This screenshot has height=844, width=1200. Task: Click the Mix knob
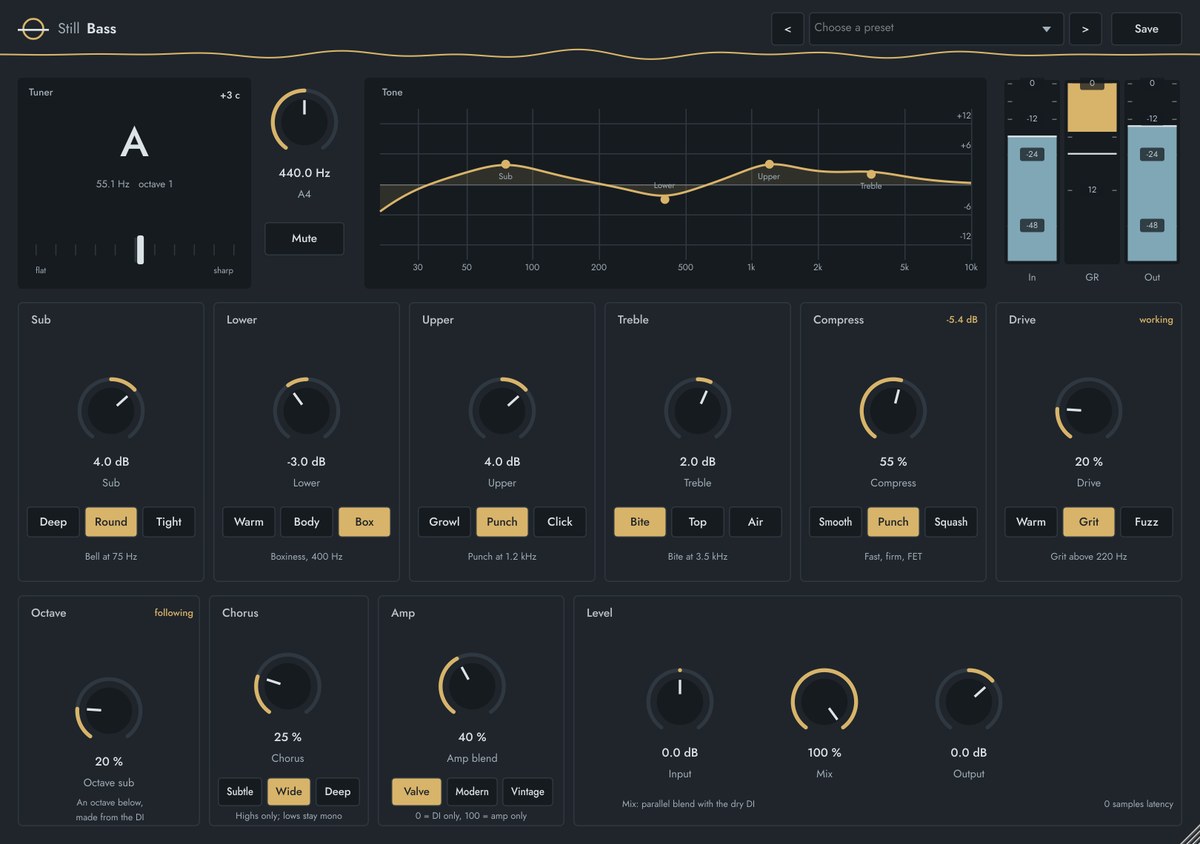[824, 701]
